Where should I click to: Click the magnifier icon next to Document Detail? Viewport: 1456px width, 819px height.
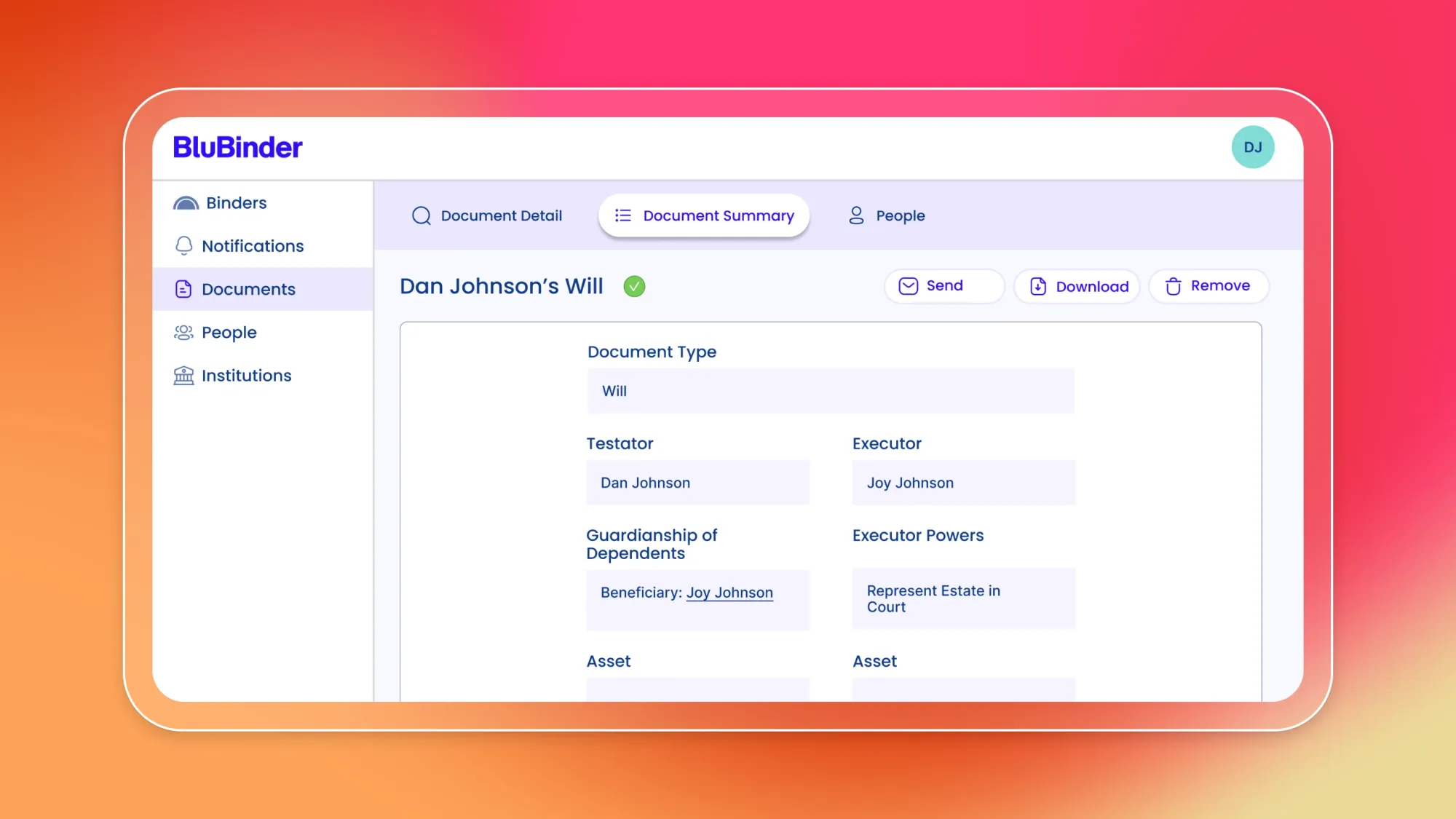pyautogui.click(x=421, y=215)
